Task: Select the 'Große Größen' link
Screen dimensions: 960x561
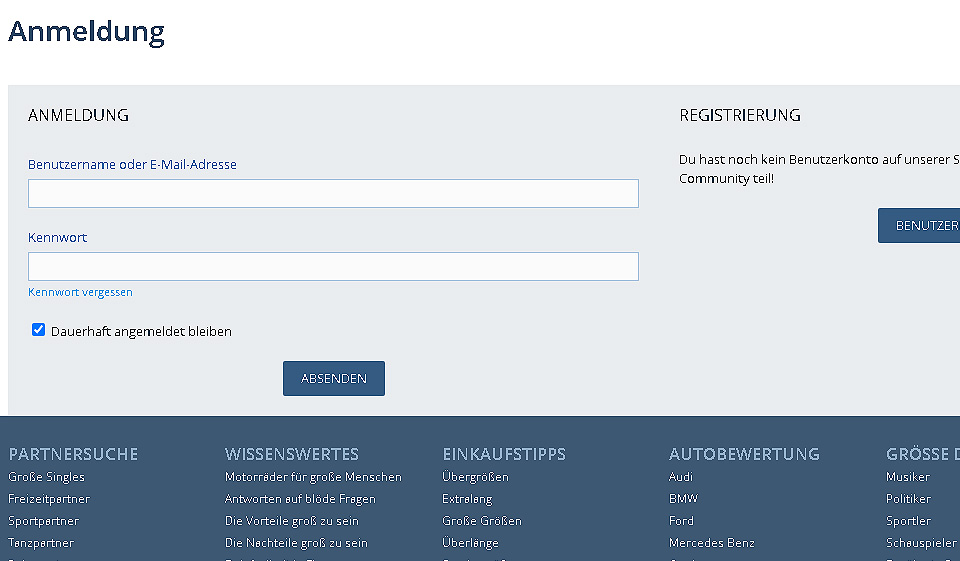Action: pyautogui.click(x=481, y=521)
